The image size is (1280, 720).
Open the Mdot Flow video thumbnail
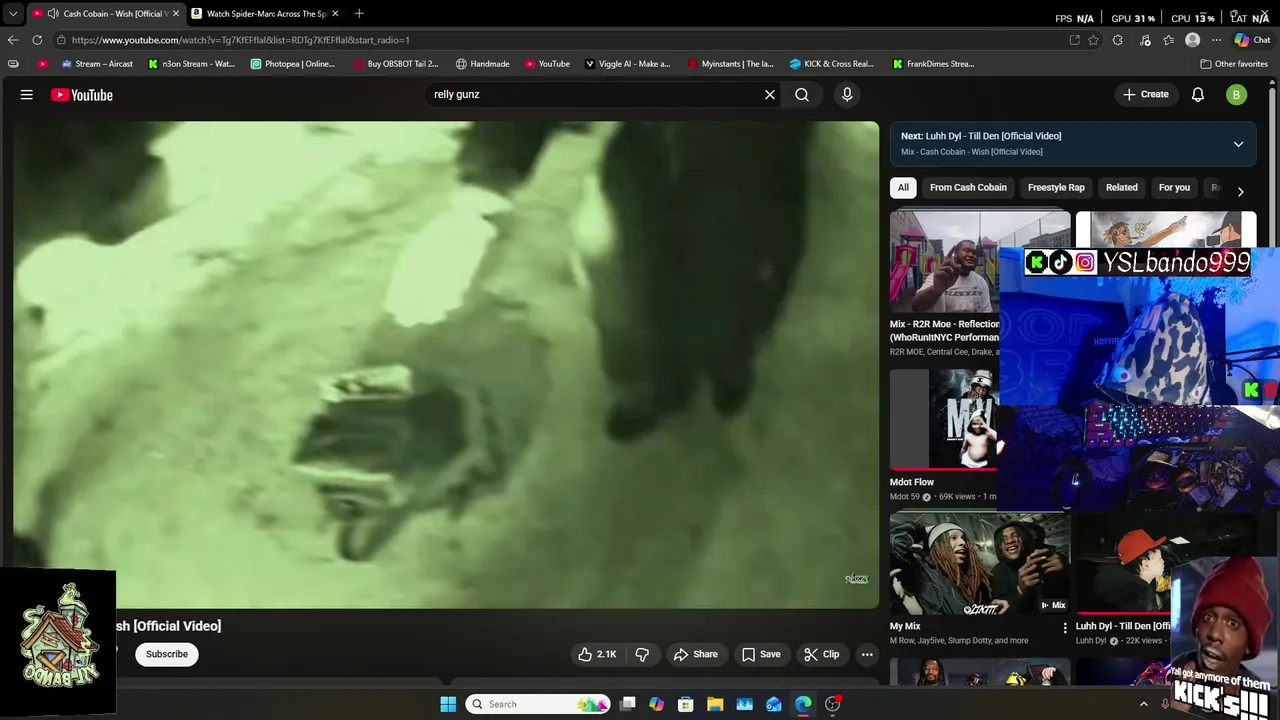click(x=944, y=419)
